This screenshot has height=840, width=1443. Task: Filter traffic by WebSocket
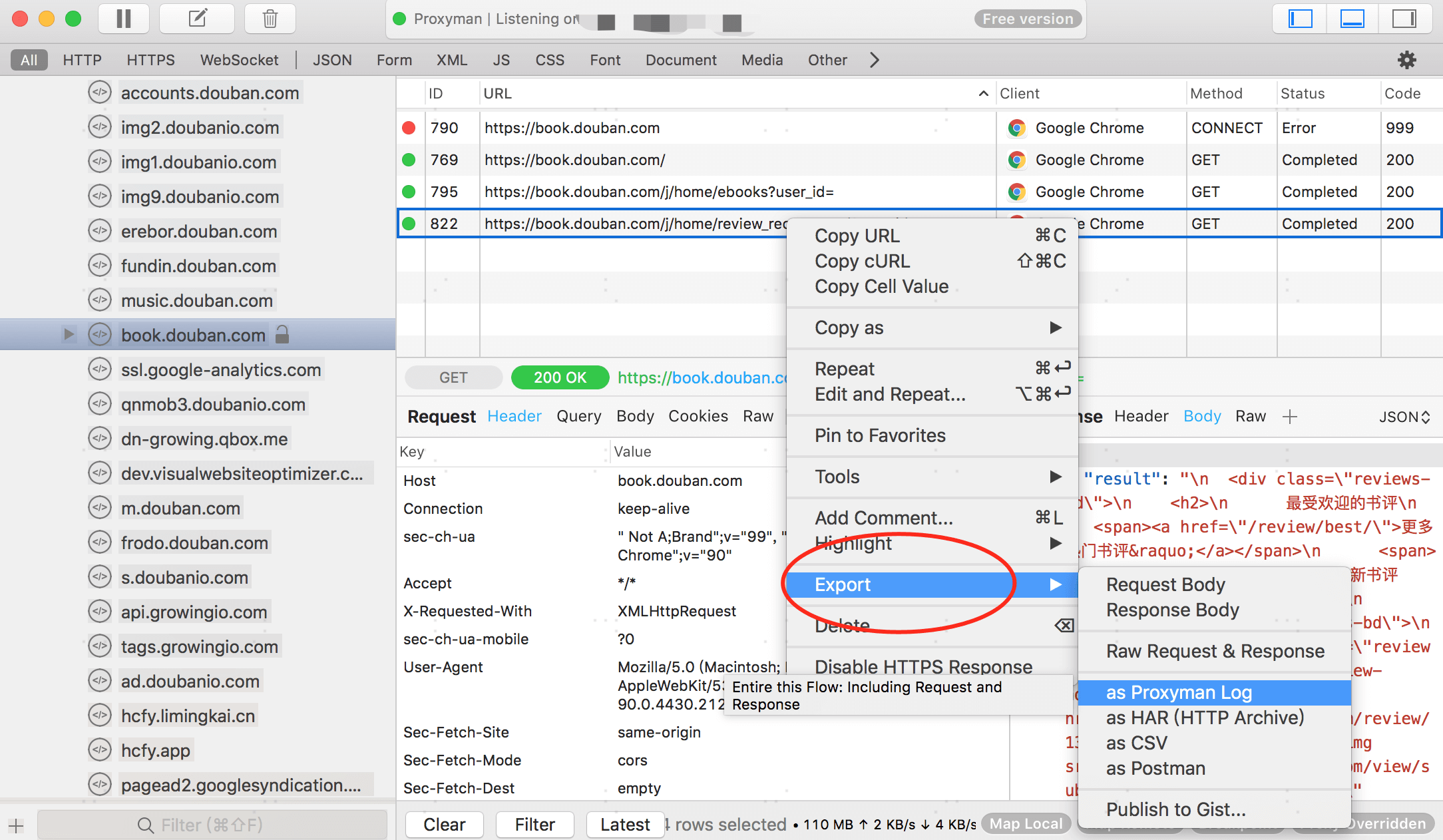pos(239,60)
